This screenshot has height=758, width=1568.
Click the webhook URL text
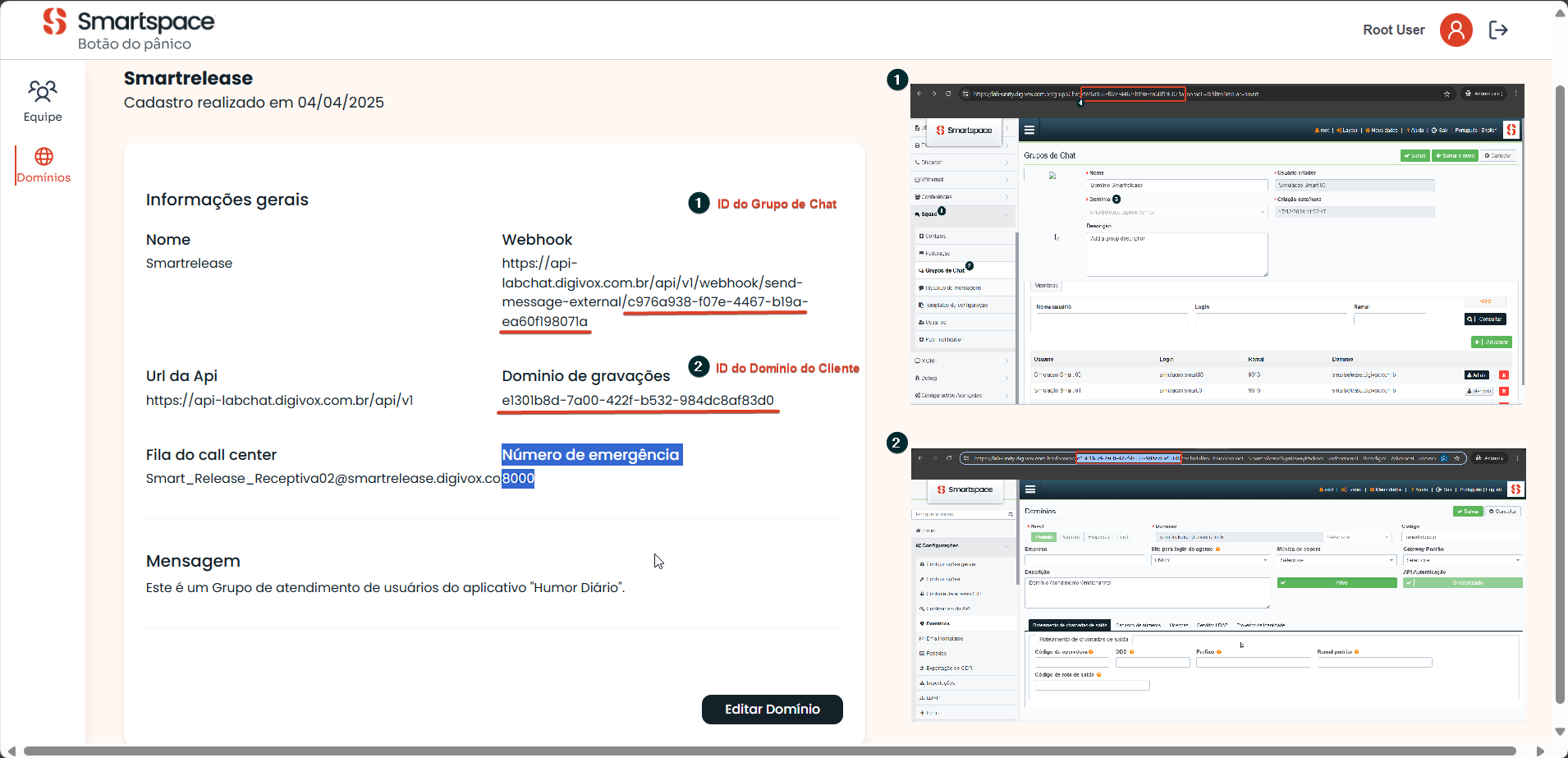[654, 292]
